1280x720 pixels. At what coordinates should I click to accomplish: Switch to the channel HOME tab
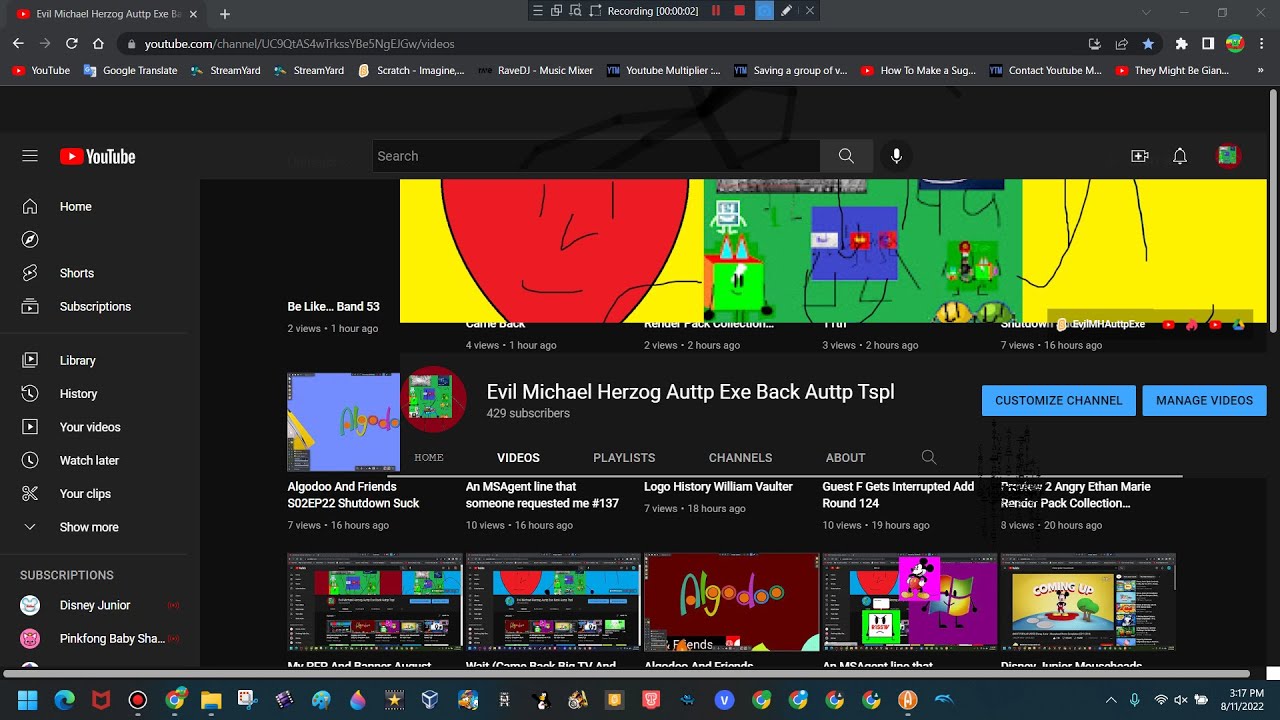(x=428, y=457)
